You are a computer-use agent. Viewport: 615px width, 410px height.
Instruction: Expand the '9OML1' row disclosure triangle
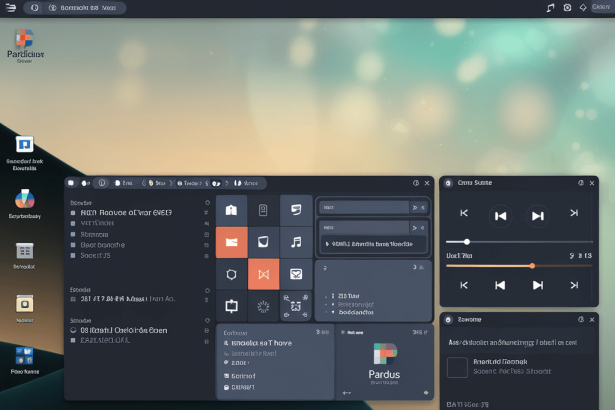327,244
